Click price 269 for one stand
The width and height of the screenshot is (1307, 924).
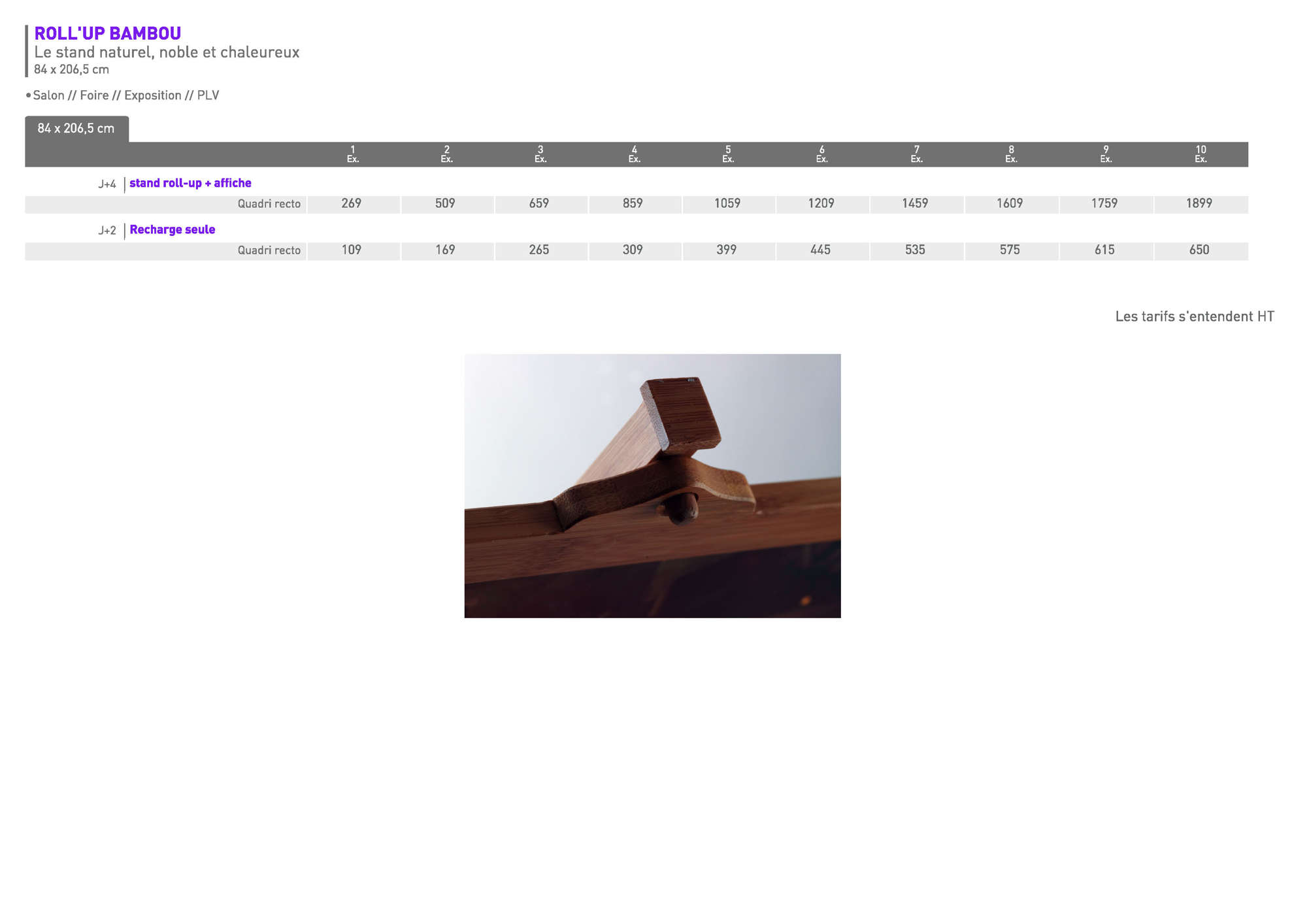pos(352,204)
